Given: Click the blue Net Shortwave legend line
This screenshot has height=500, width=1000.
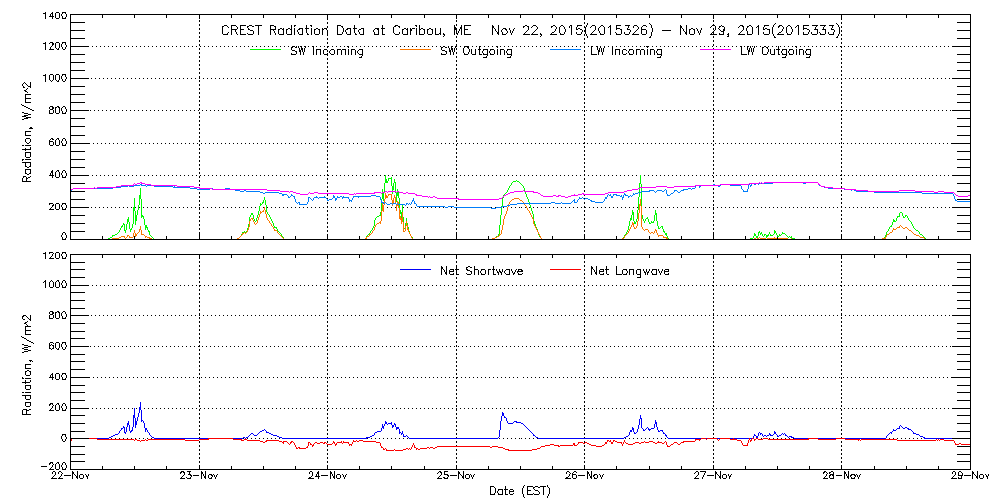Looking at the screenshot, I should (x=415, y=271).
